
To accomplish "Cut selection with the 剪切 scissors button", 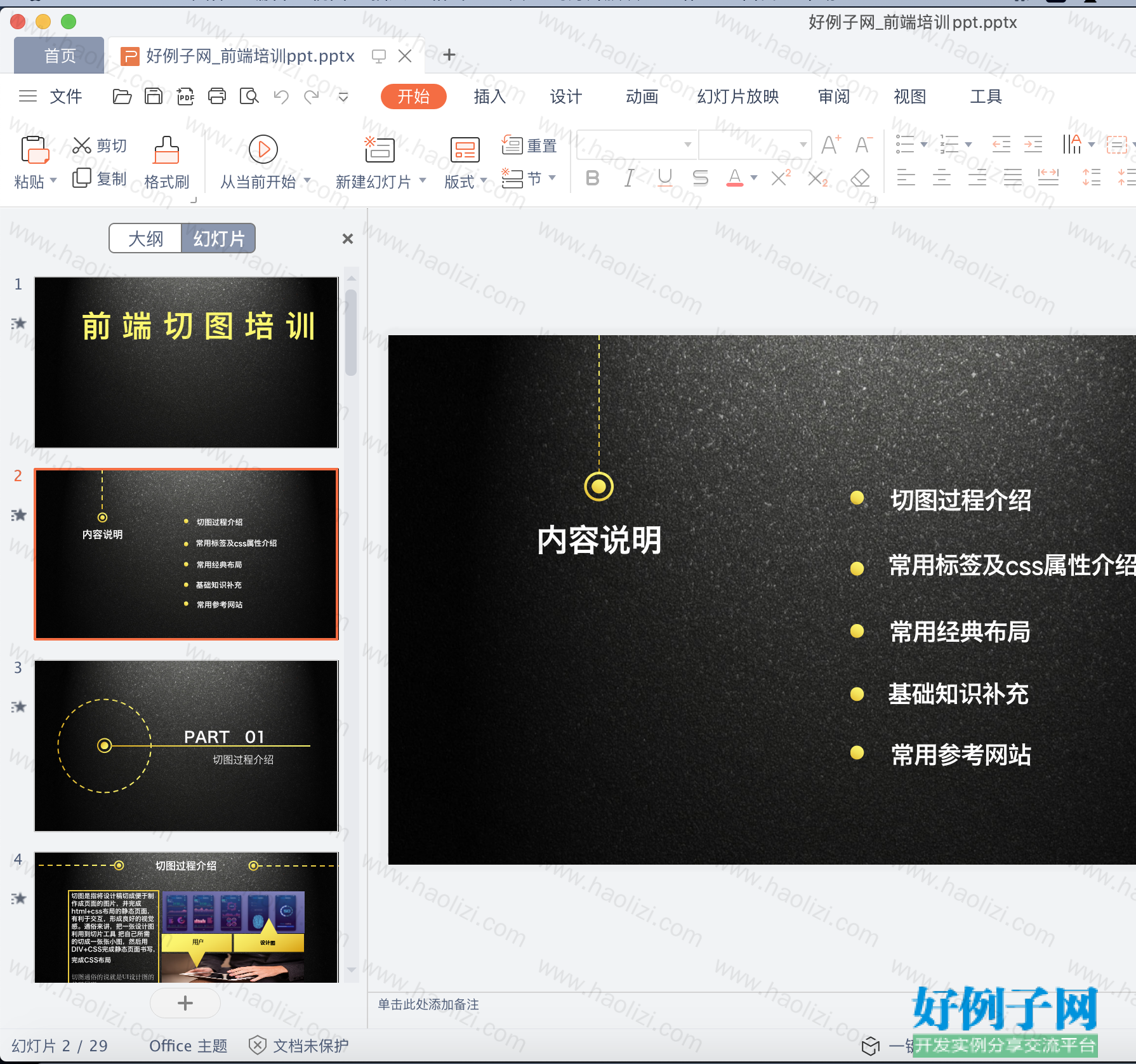I will tap(100, 145).
